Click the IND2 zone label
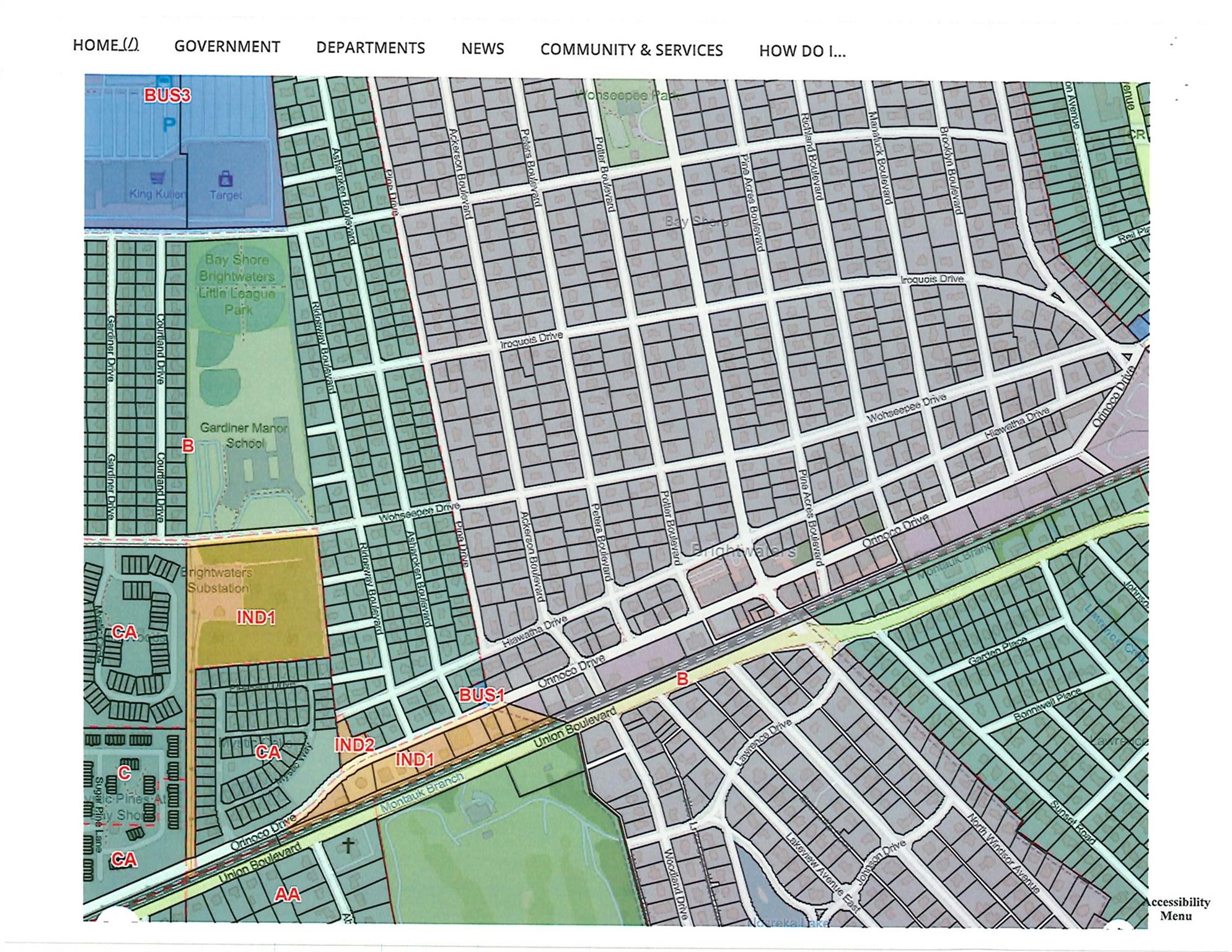The width and height of the screenshot is (1232, 952). (x=354, y=744)
